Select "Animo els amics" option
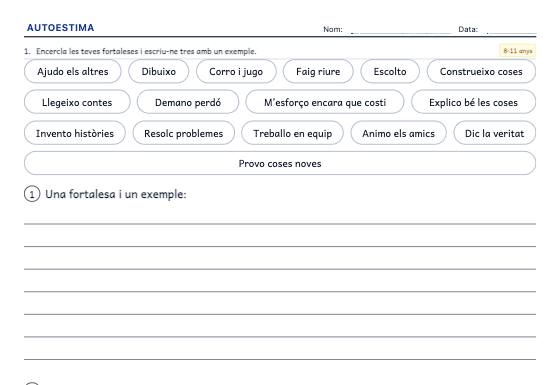The width and height of the screenshot is (560, 385). 399,133
